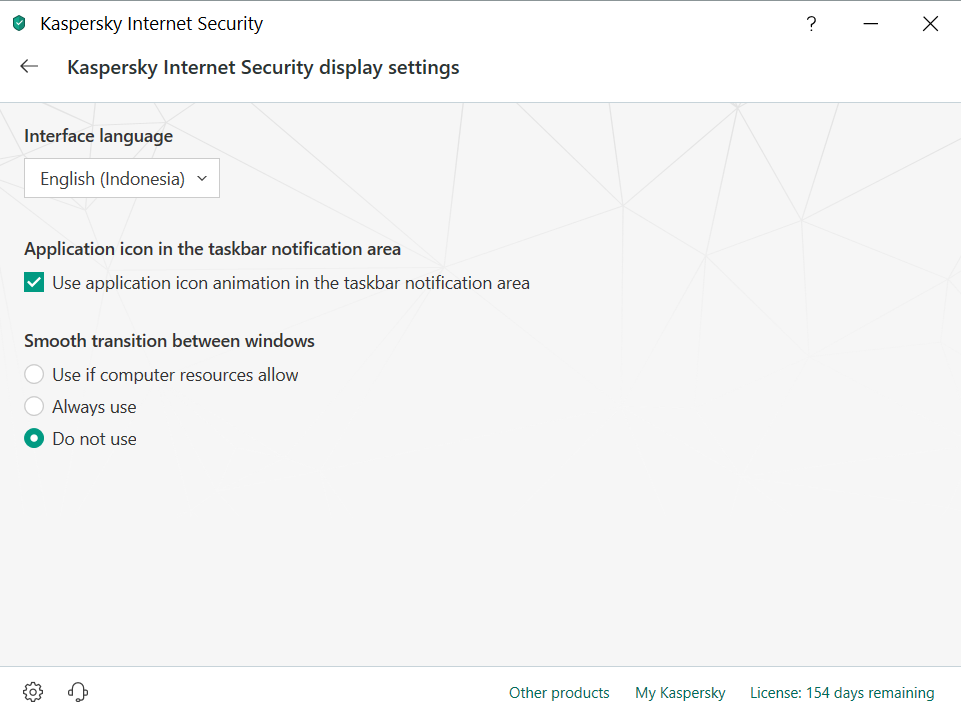Screen dimensions: 961x715
Task: Click the 'Use if computer resources allow' label text
Action: [175, 375]
